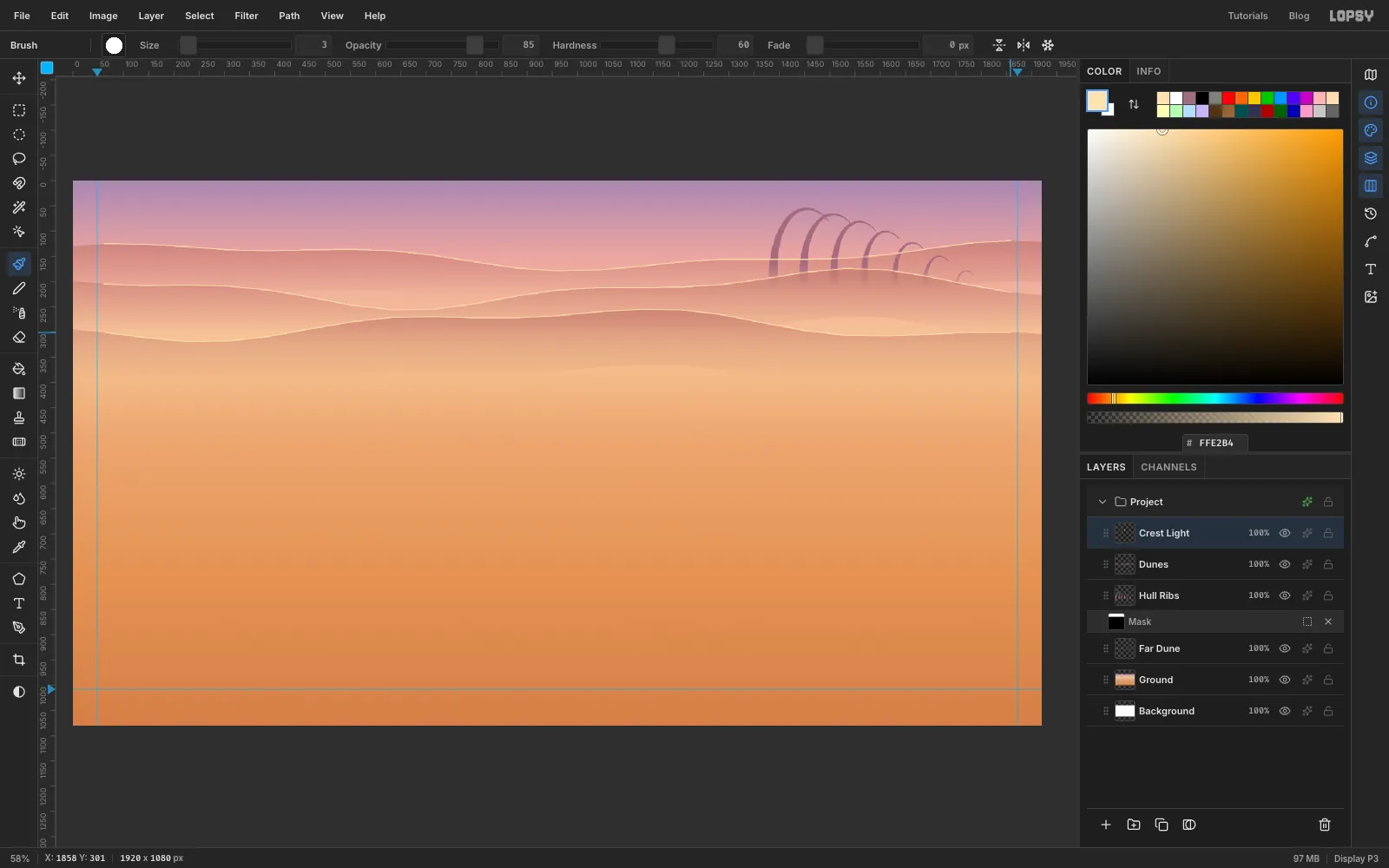Select the Clone Stamp tool
This screenshot has width=1389, height=868.
pyautogui.click(x=19, y=418)
